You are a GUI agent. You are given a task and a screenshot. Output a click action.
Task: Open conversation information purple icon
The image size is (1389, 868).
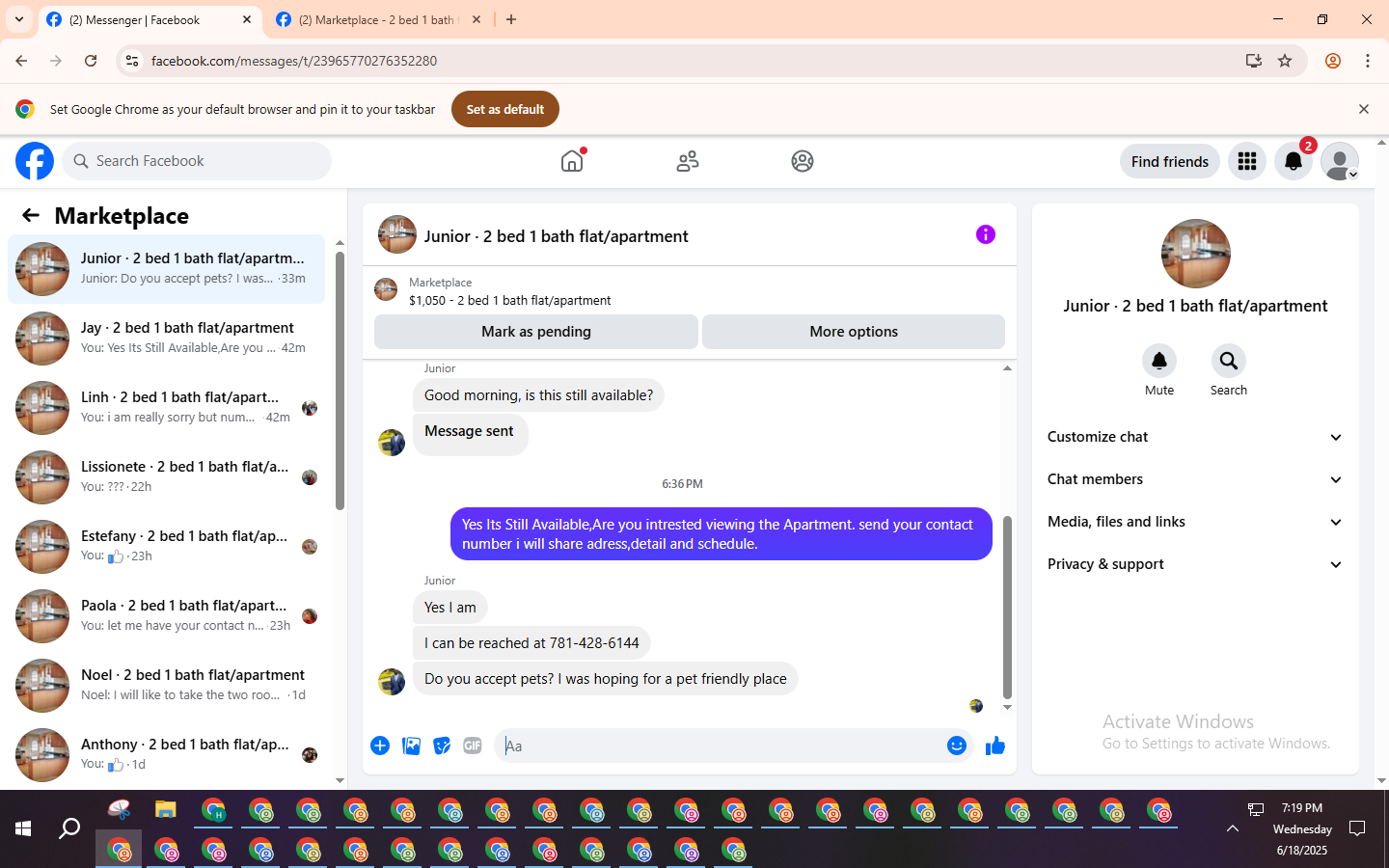pyautogui.click(x=986, y=234)
